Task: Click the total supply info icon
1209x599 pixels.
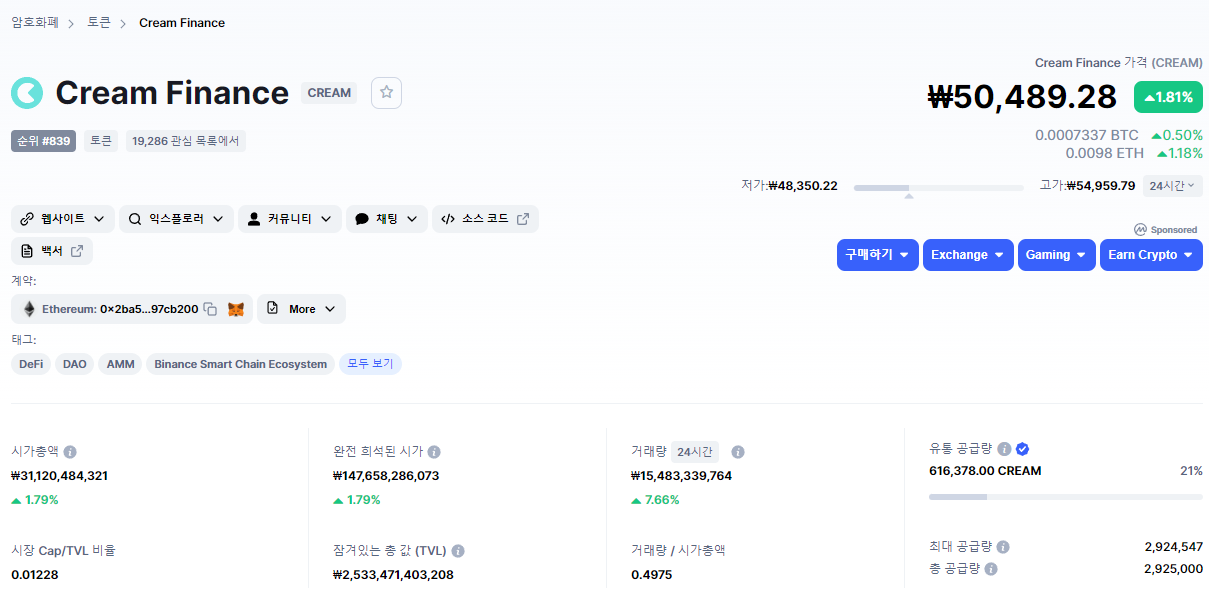Action: [991, 569]
